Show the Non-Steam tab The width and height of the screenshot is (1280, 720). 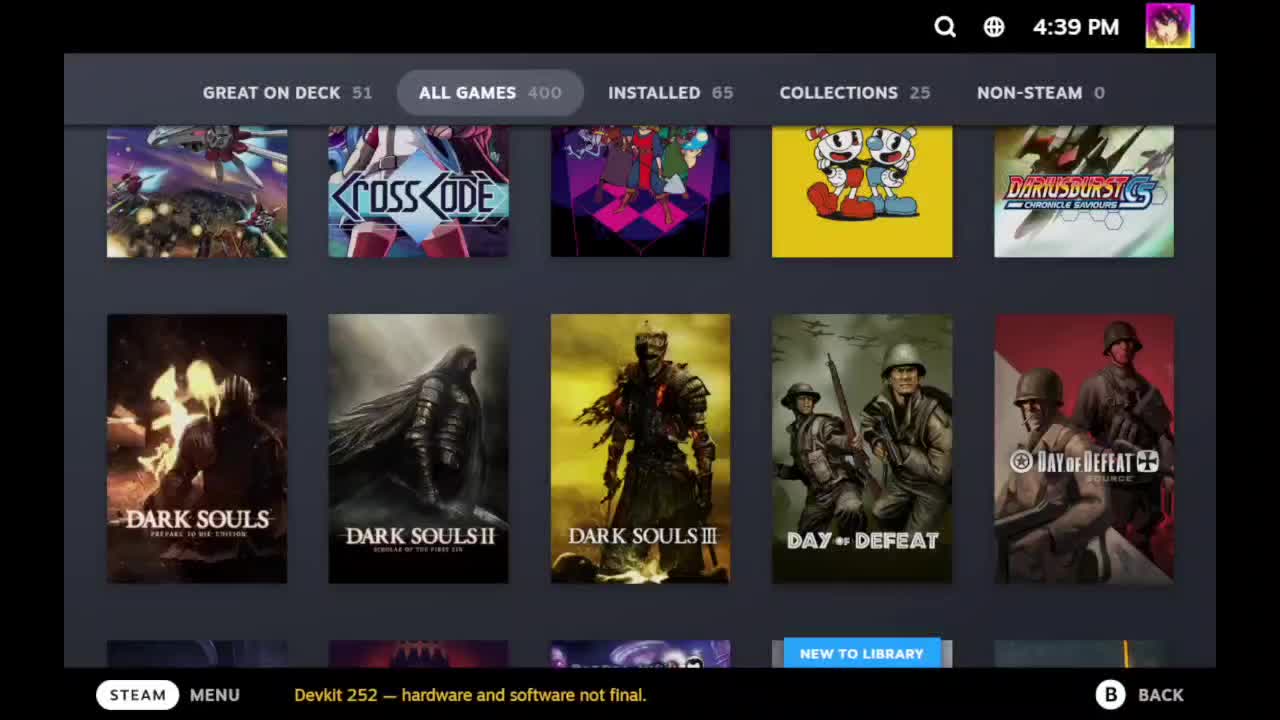[x=1040, y=93]
